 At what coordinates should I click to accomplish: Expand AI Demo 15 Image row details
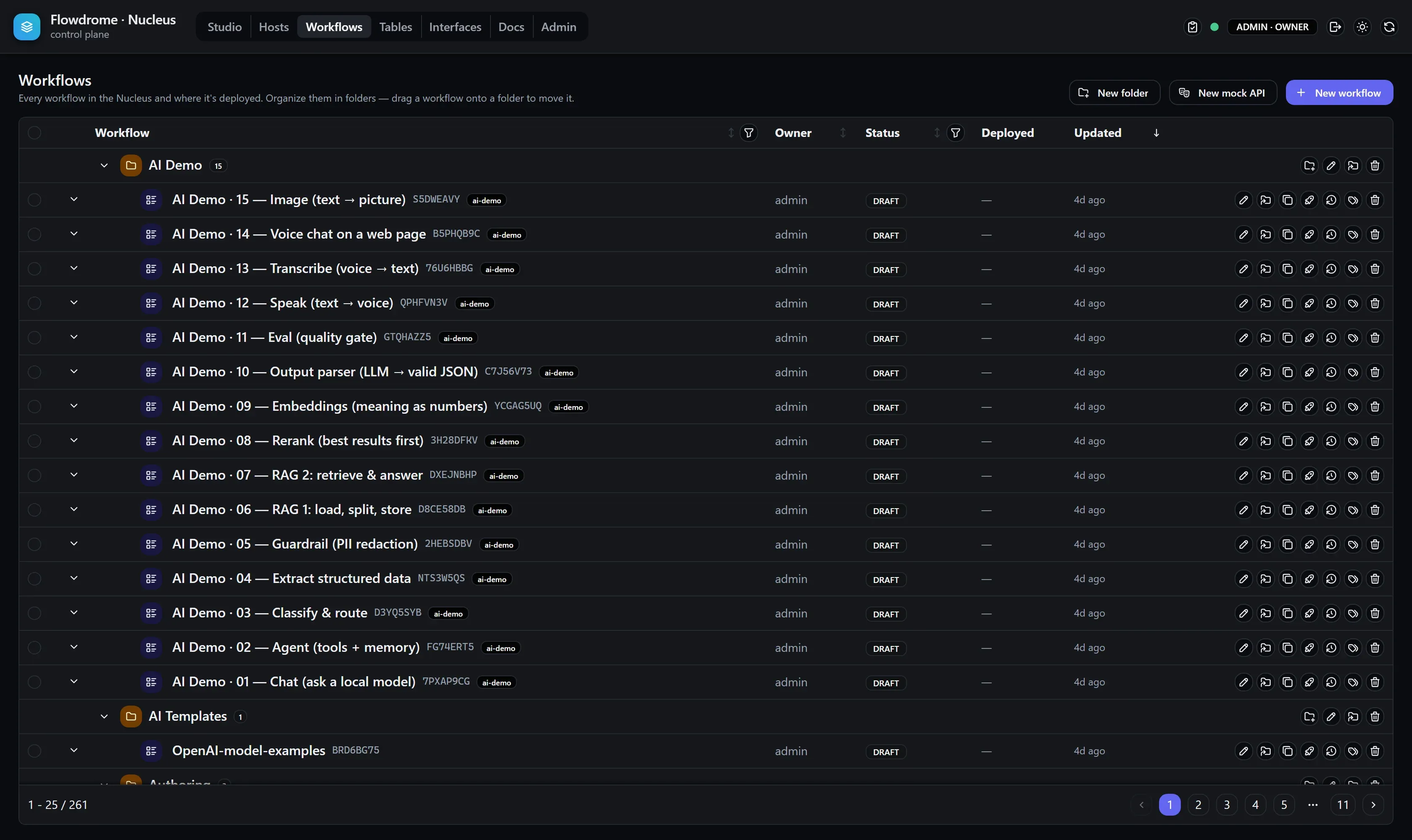pyautogui.click(x=74, y=199)
